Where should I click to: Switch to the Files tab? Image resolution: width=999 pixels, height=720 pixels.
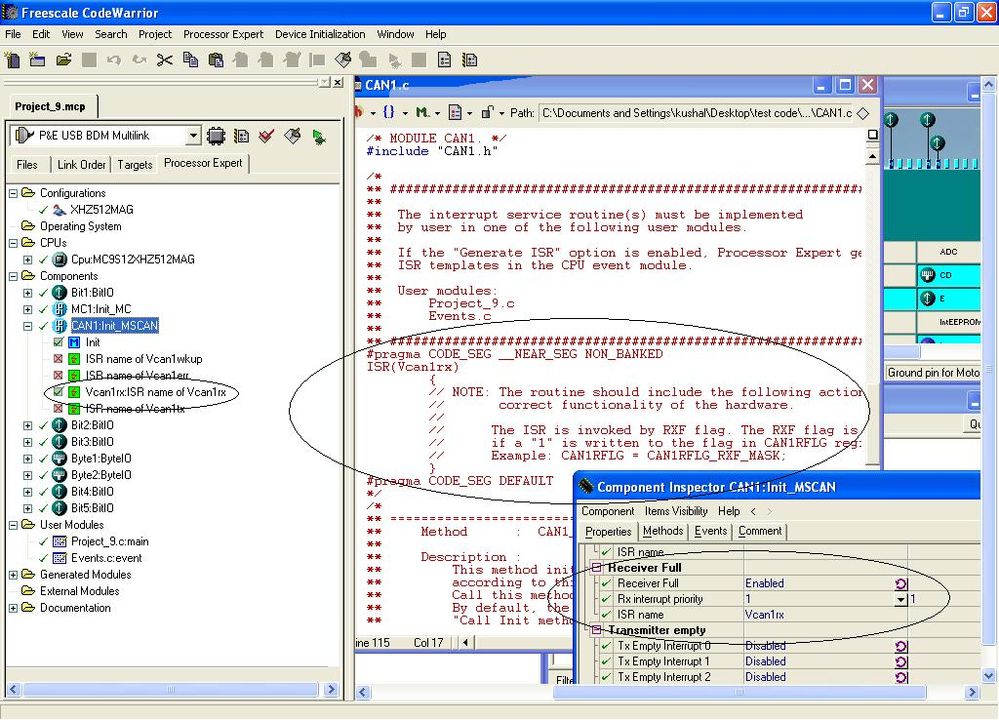coord(27,164)
